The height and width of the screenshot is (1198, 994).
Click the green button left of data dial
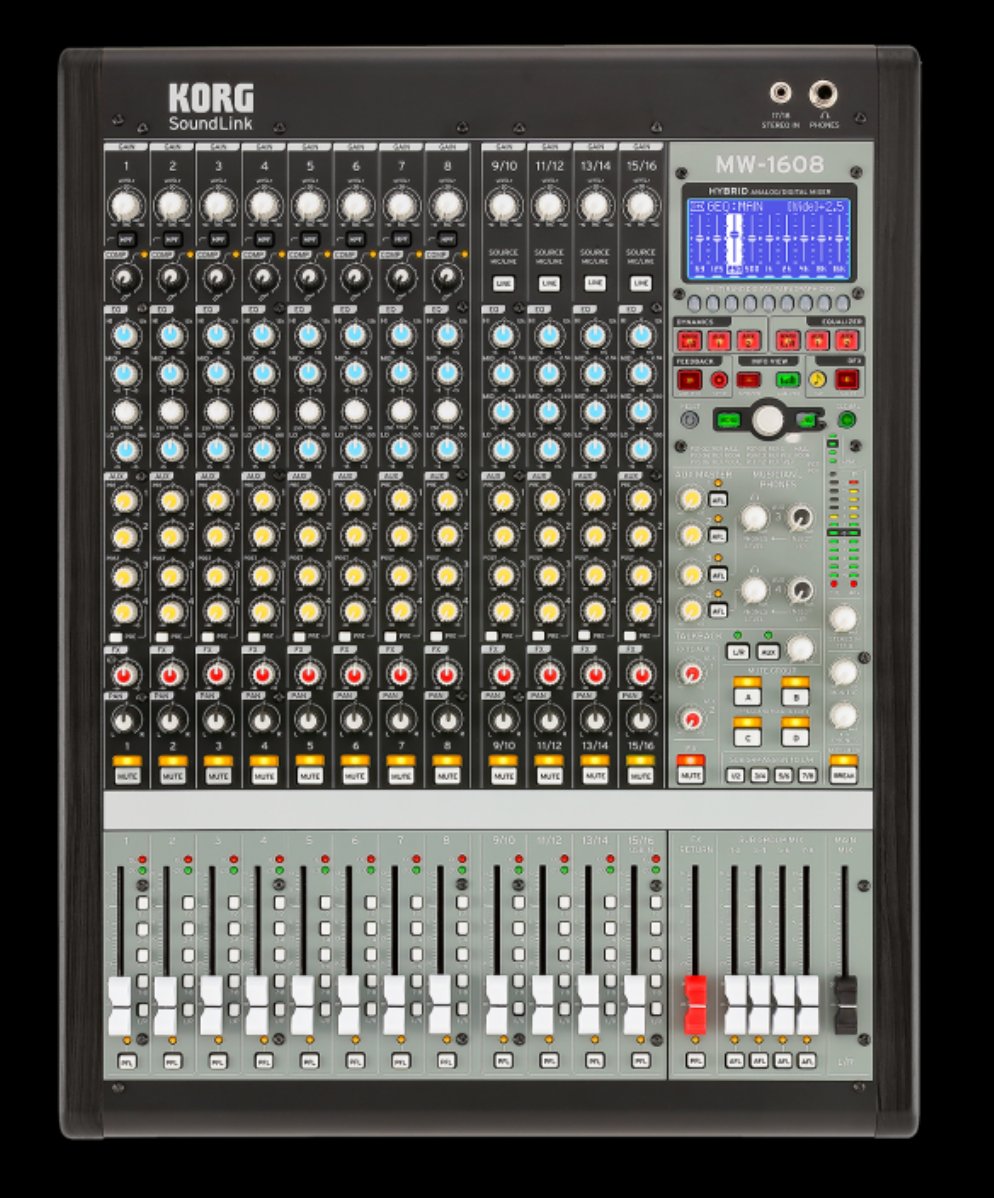pos(729,419)
